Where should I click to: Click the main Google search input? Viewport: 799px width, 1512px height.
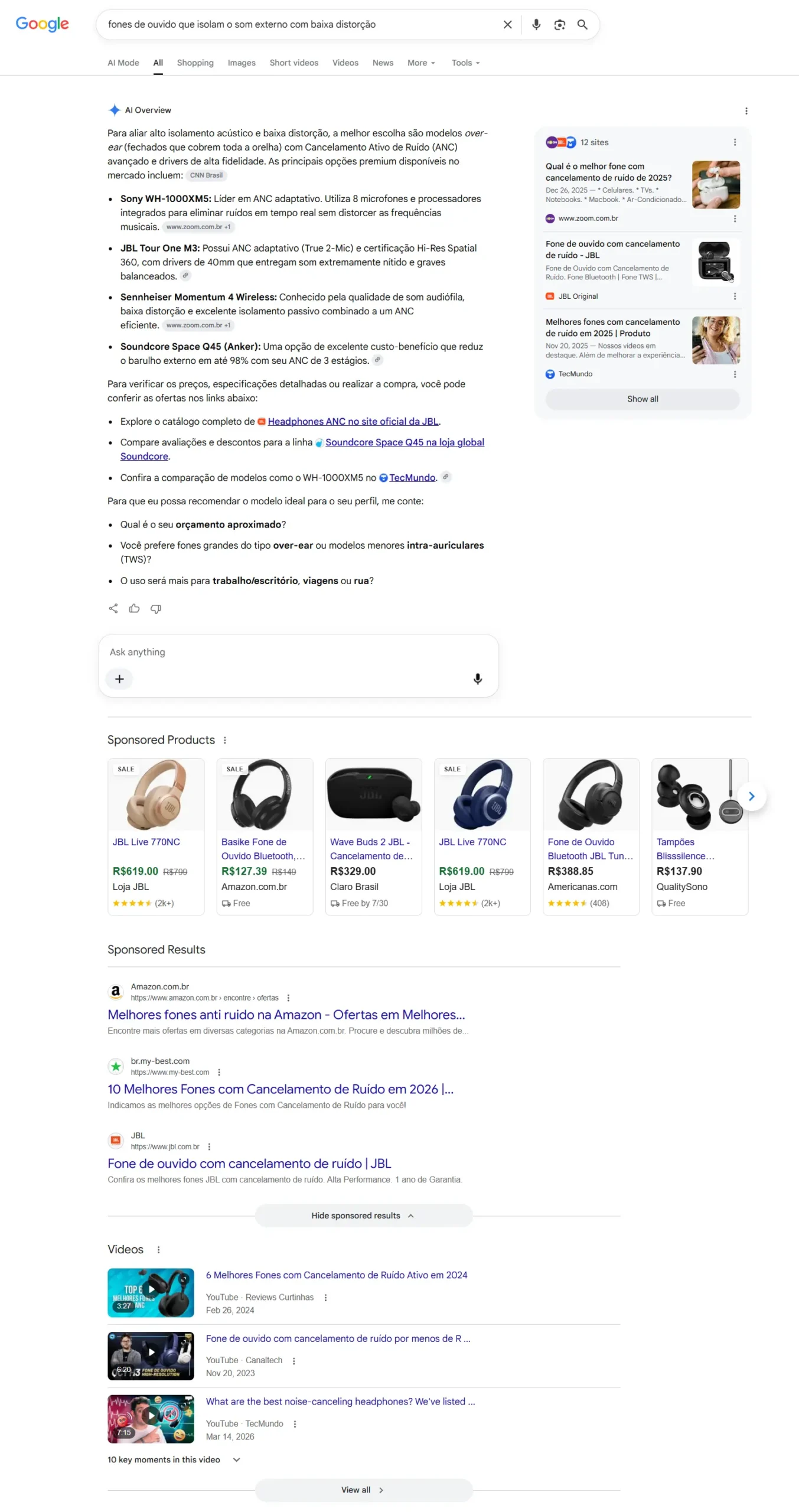click(x=301, y=25)
